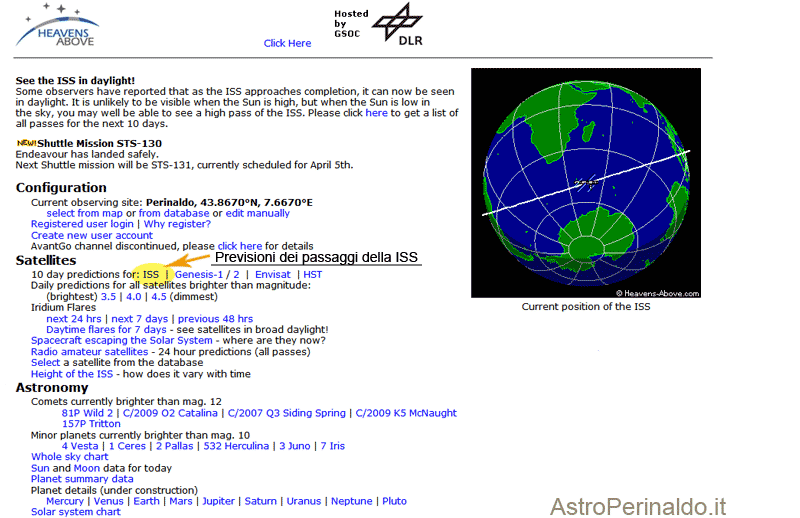Open the Whole sky chart
This screenshot has width=800, height=518.
[69, 457]
